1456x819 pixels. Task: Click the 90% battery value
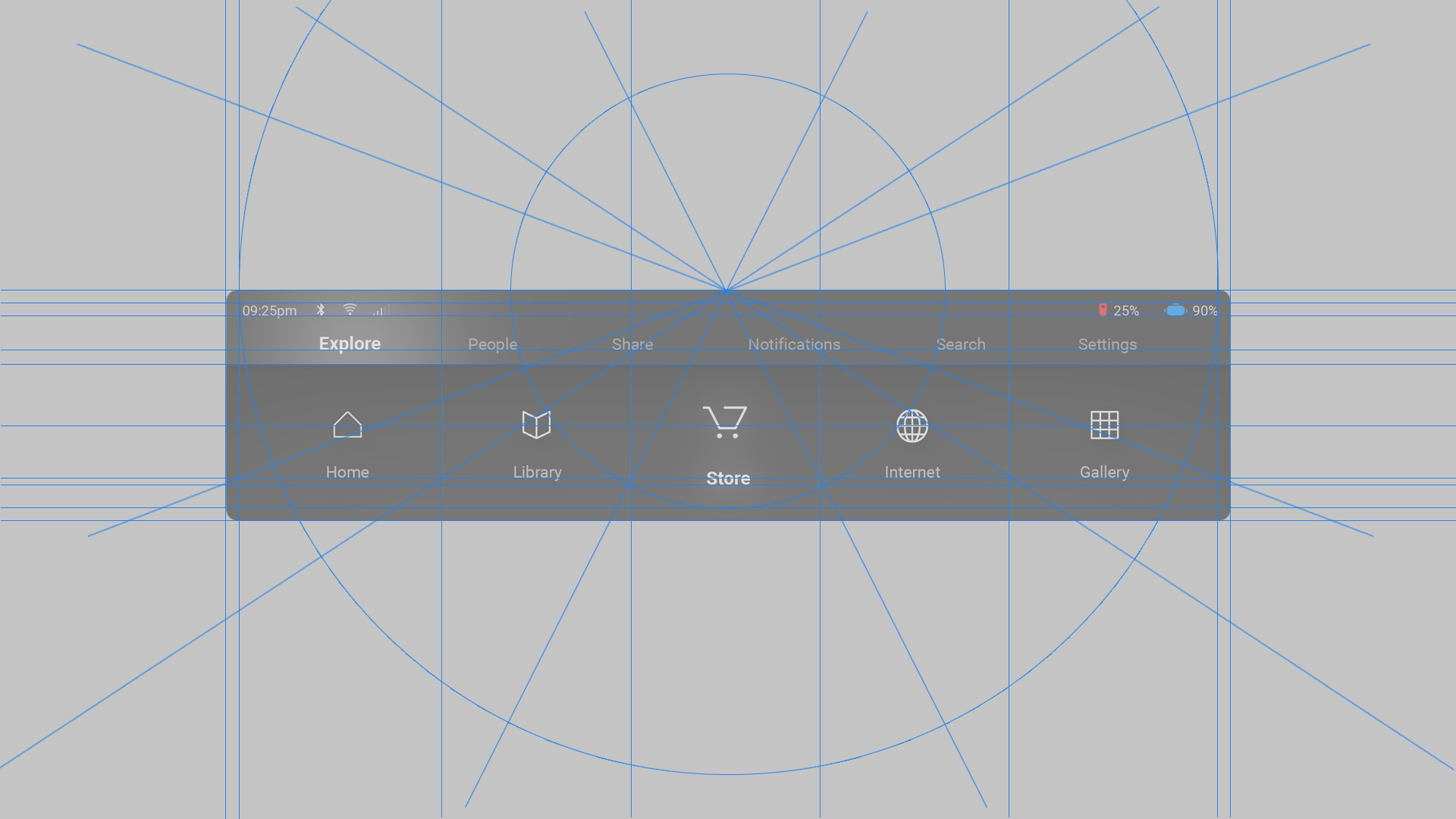(x=1205, y=310)
